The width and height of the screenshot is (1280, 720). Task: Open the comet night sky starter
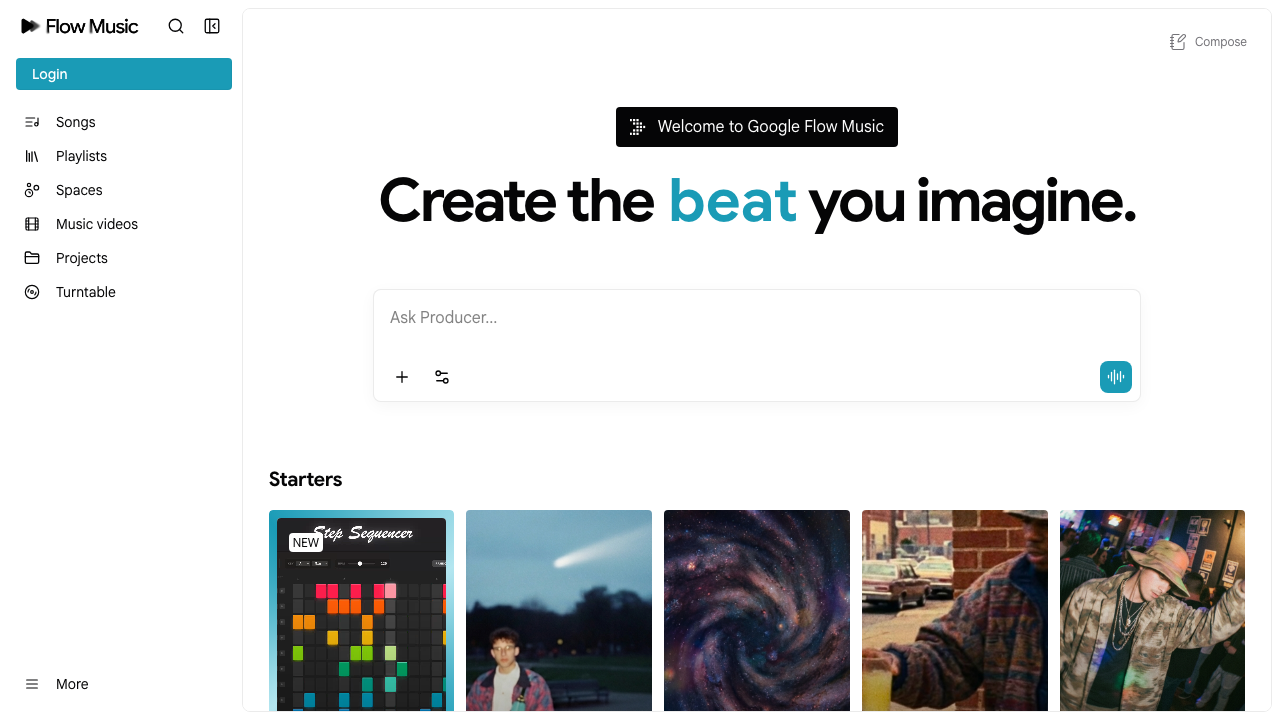coord(559,611)
